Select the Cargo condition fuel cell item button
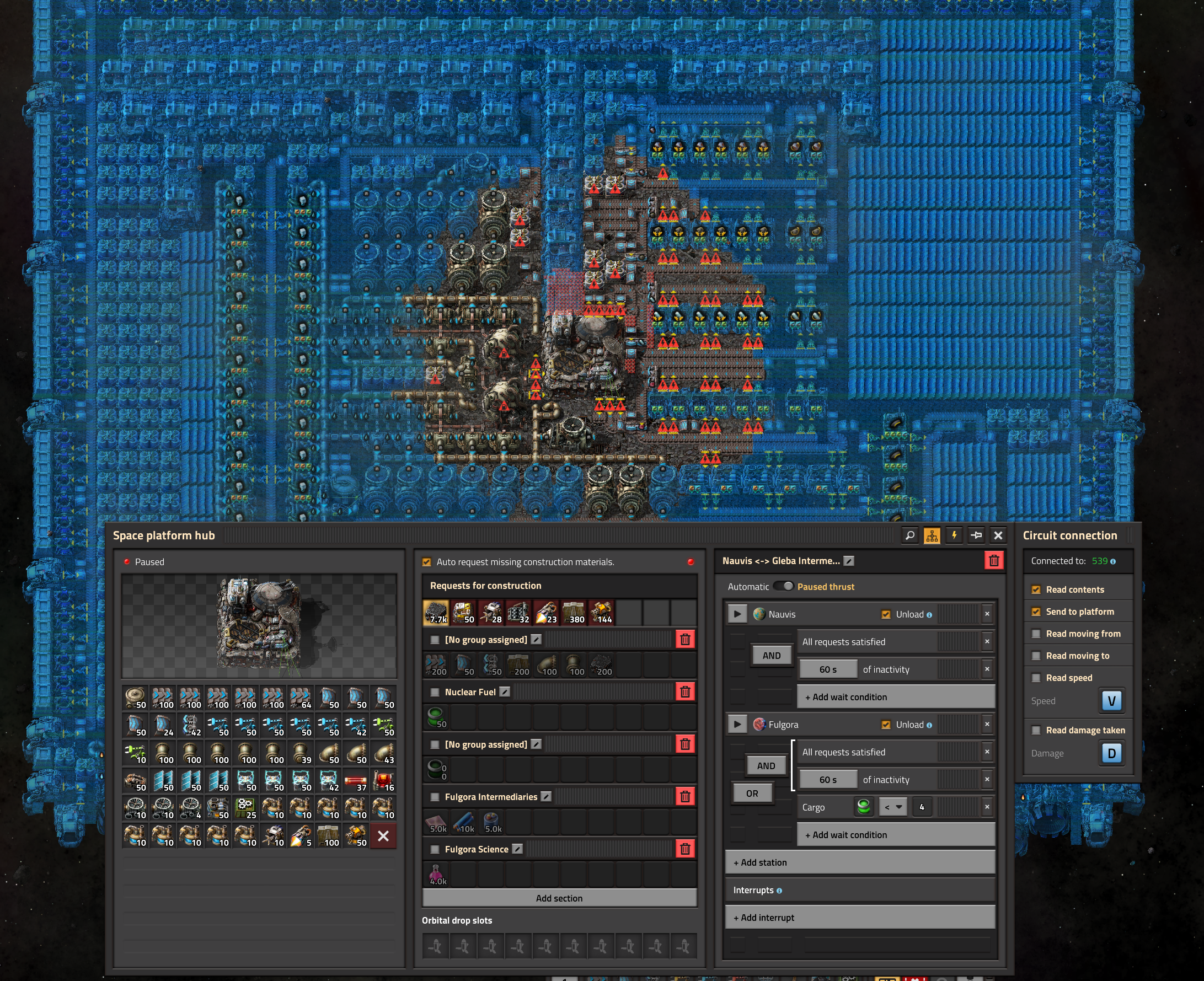The height and width of the screenshot is (981, 1204). pos(863,807)
